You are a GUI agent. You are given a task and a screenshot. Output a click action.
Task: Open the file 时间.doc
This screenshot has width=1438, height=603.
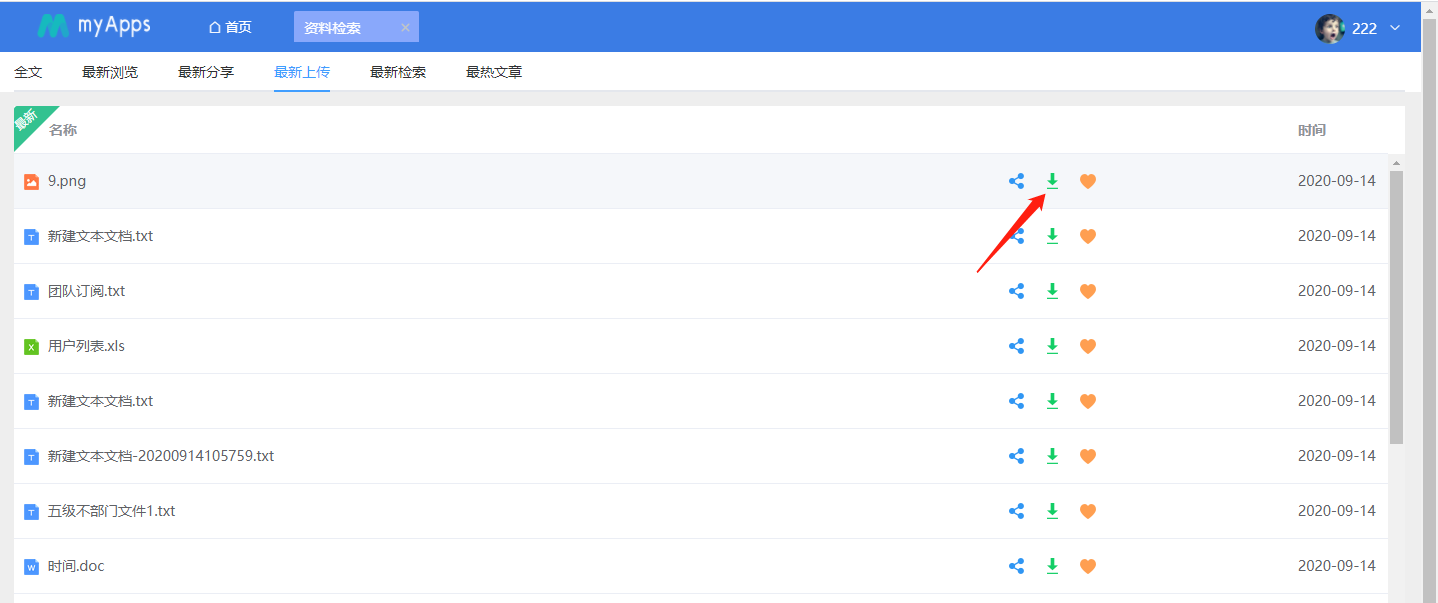(76, 566)
